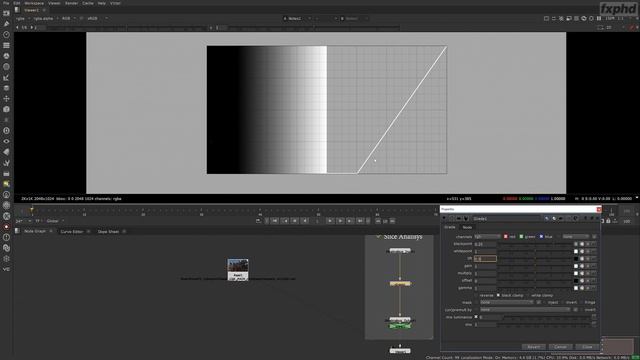This screenshot has width=640, height=360.
Task: Open the MetaData nodes tag icon
Action: (x=6, y=152)
